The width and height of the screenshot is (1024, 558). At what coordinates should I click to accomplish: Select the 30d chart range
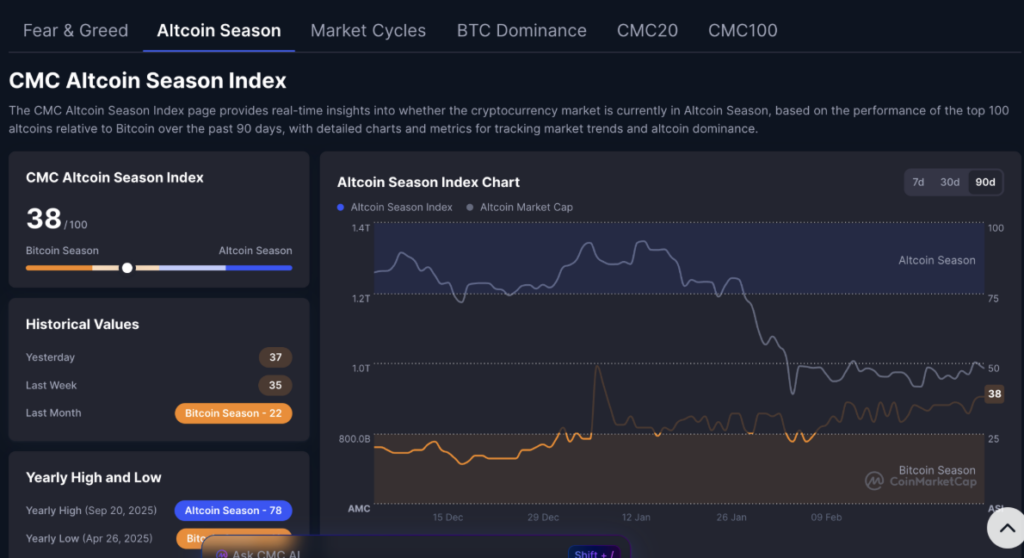pos(950,182)
